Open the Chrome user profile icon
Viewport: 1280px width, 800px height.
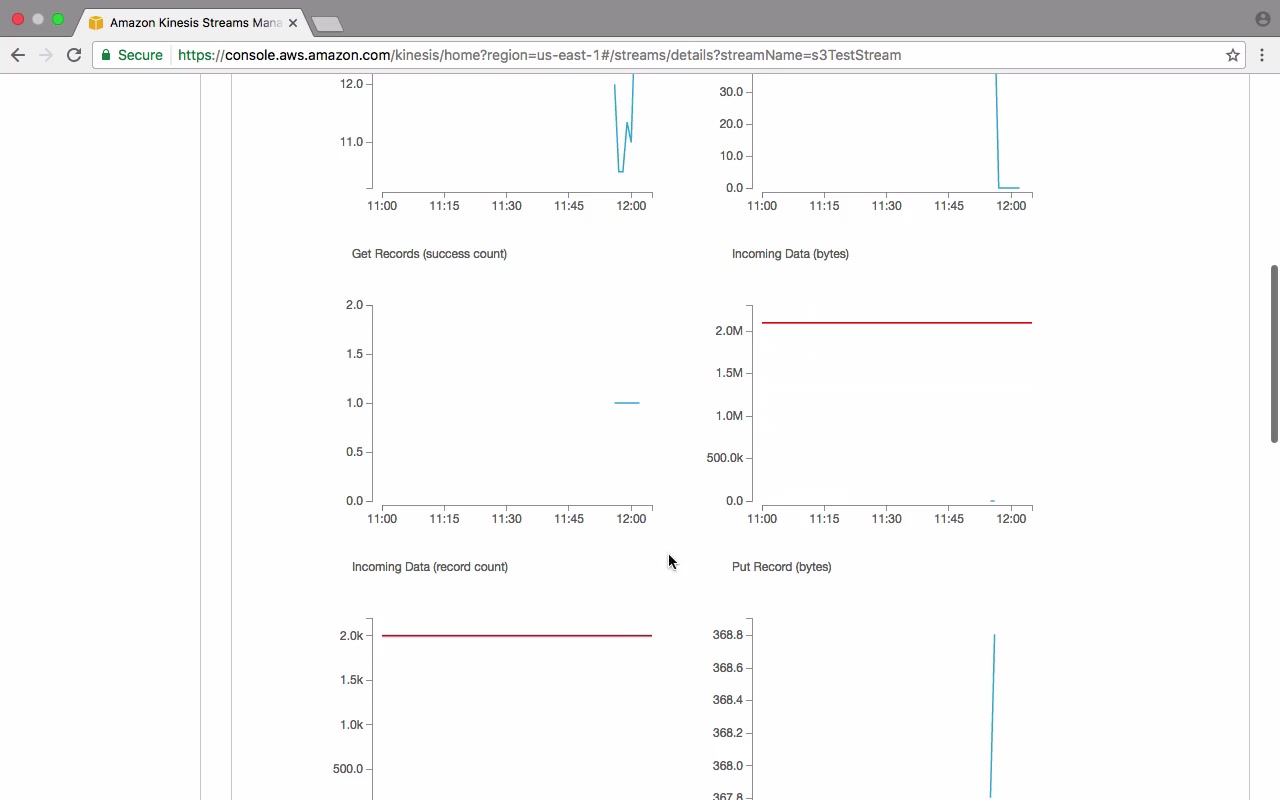coord(1262,19)
